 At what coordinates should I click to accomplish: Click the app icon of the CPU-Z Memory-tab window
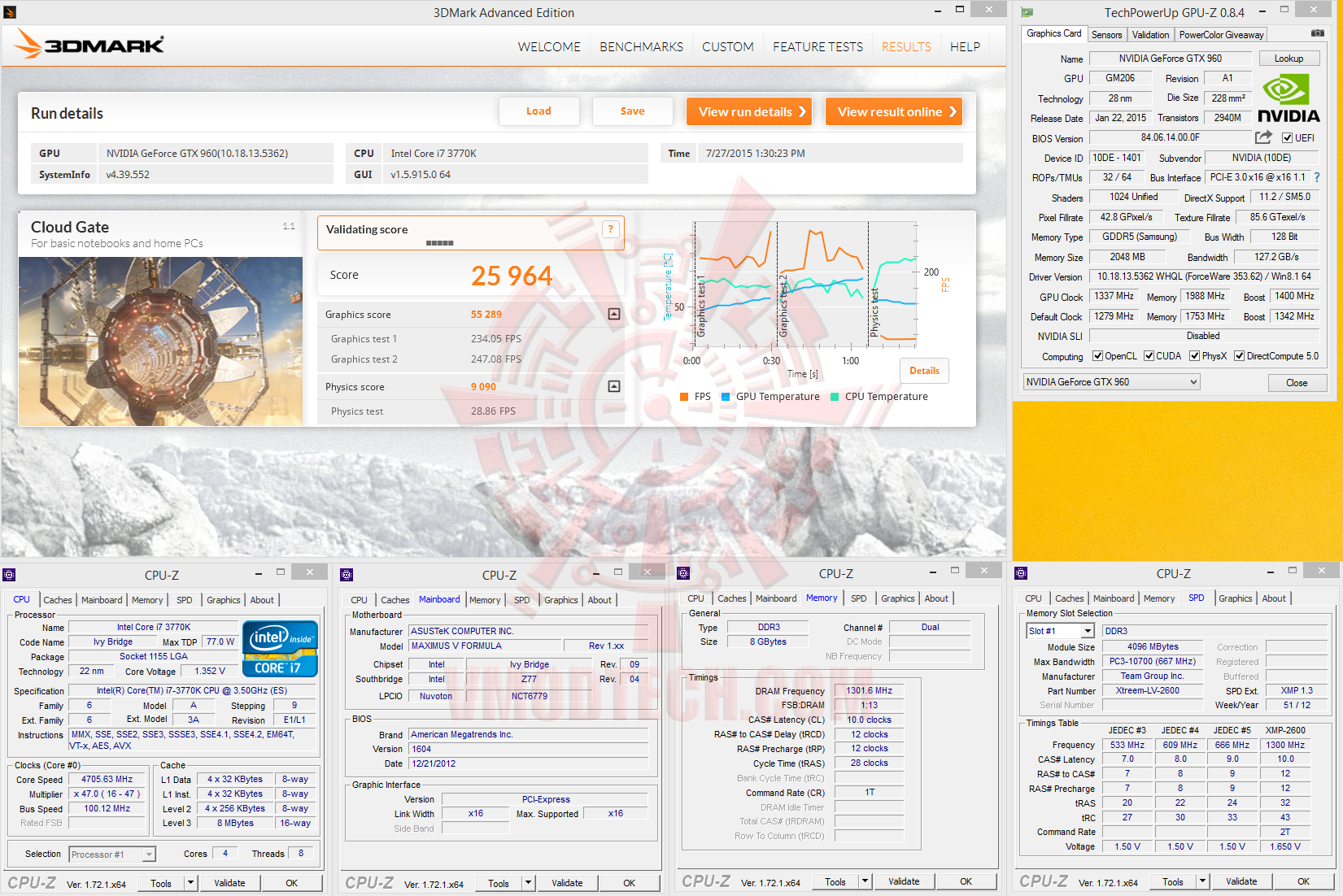[683, 573]
